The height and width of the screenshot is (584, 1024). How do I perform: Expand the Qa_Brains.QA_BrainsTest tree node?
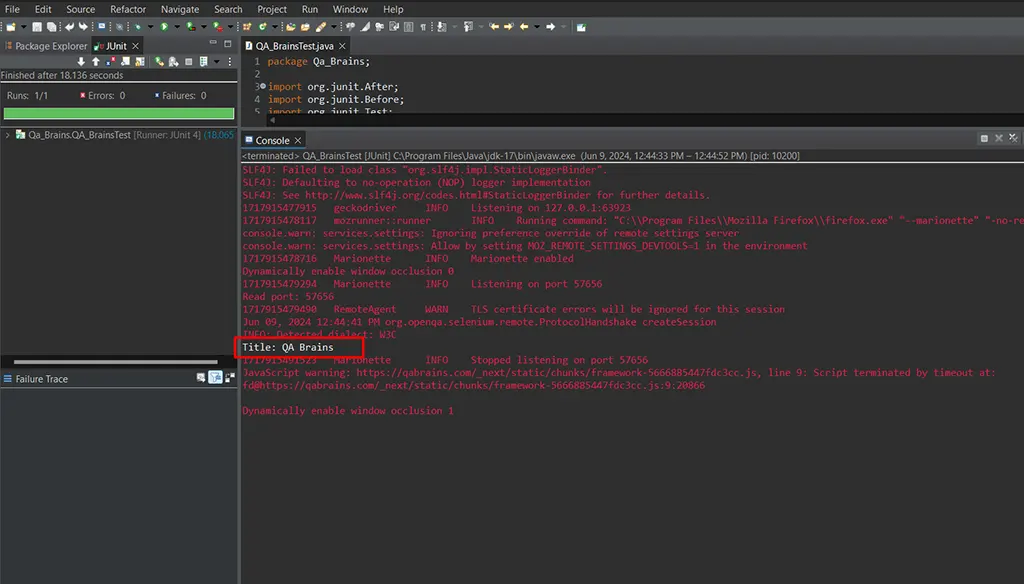[x=7, y=134]
